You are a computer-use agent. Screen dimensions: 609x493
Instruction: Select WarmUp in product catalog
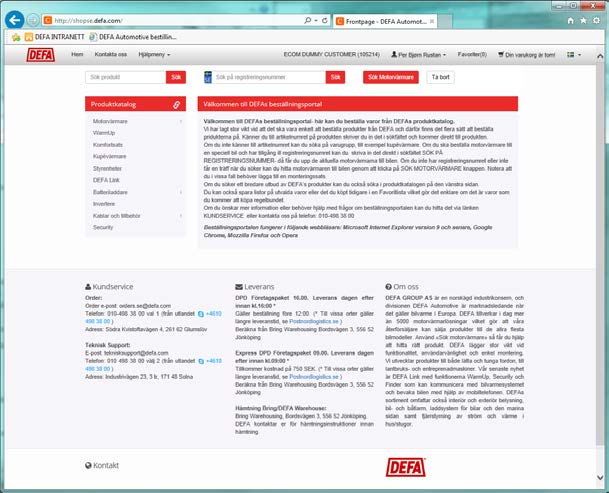pyautogui.click(x=104, y=133)
